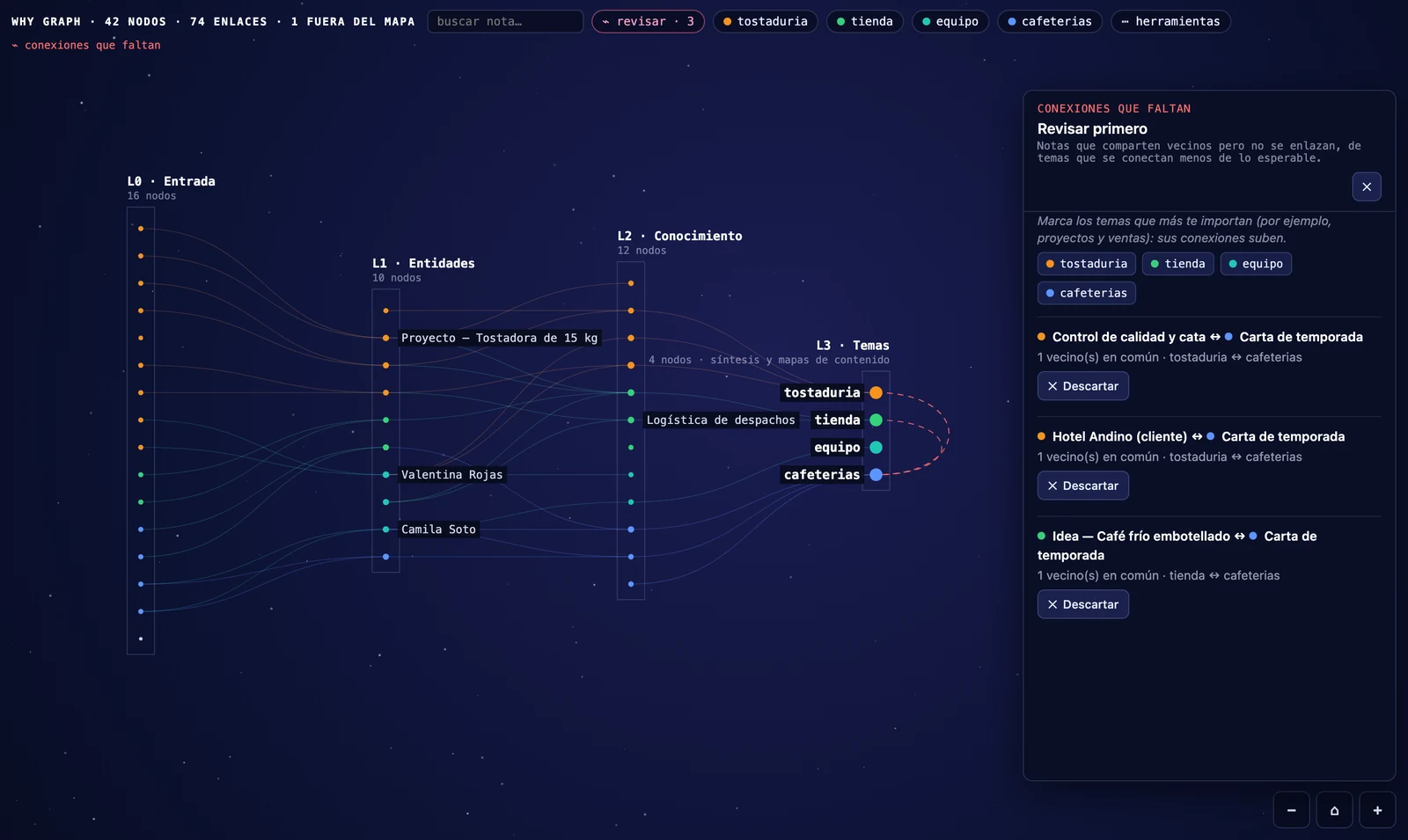Select 'Proyecto — Tostadora de 15 kg' node

385,338
